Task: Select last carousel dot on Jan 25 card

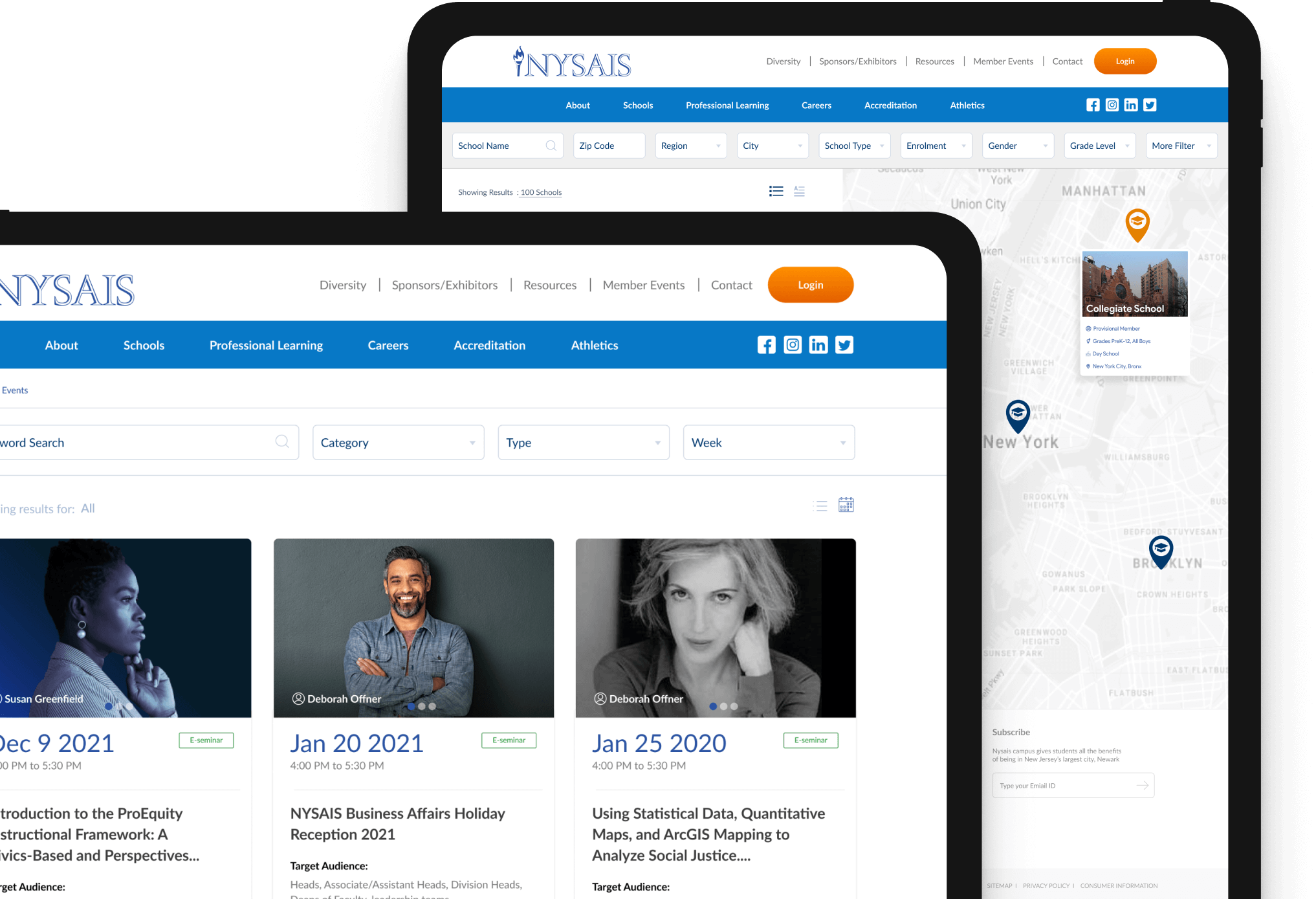Action: click(734, 706)
